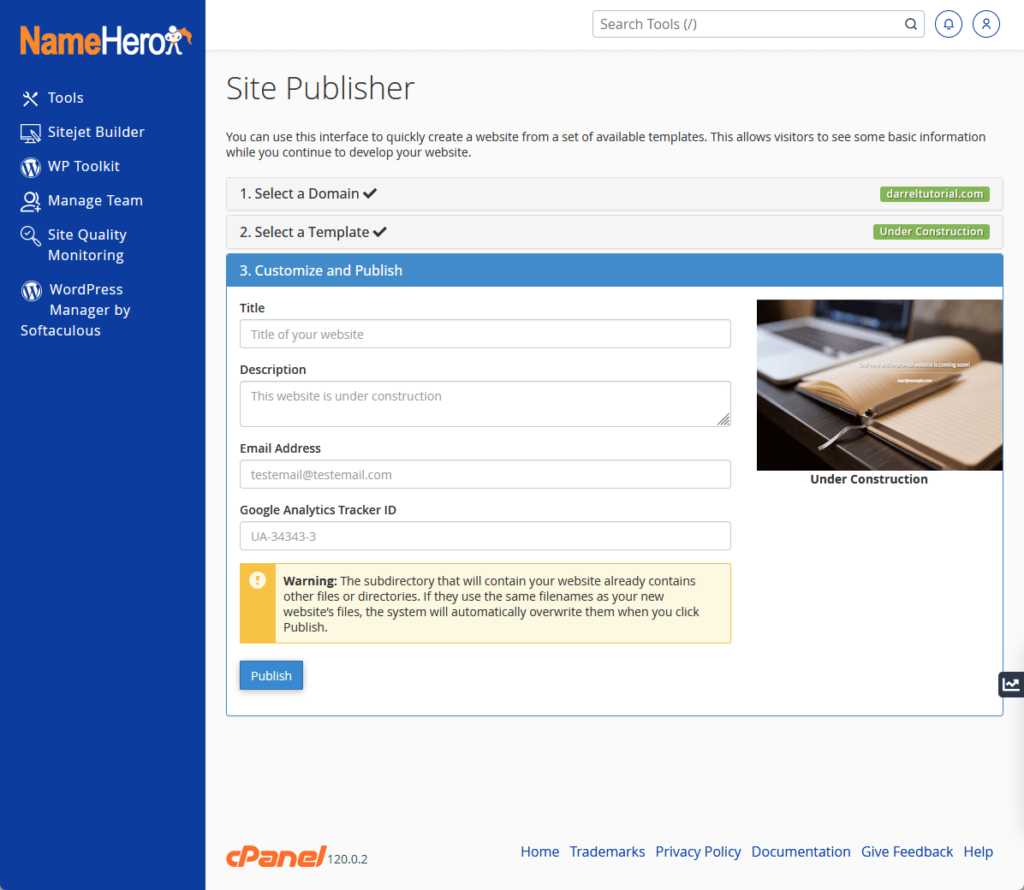Screen dimensions: 1024x890
Task: Expand the 1. Select a Domain section
Action: 615,194
